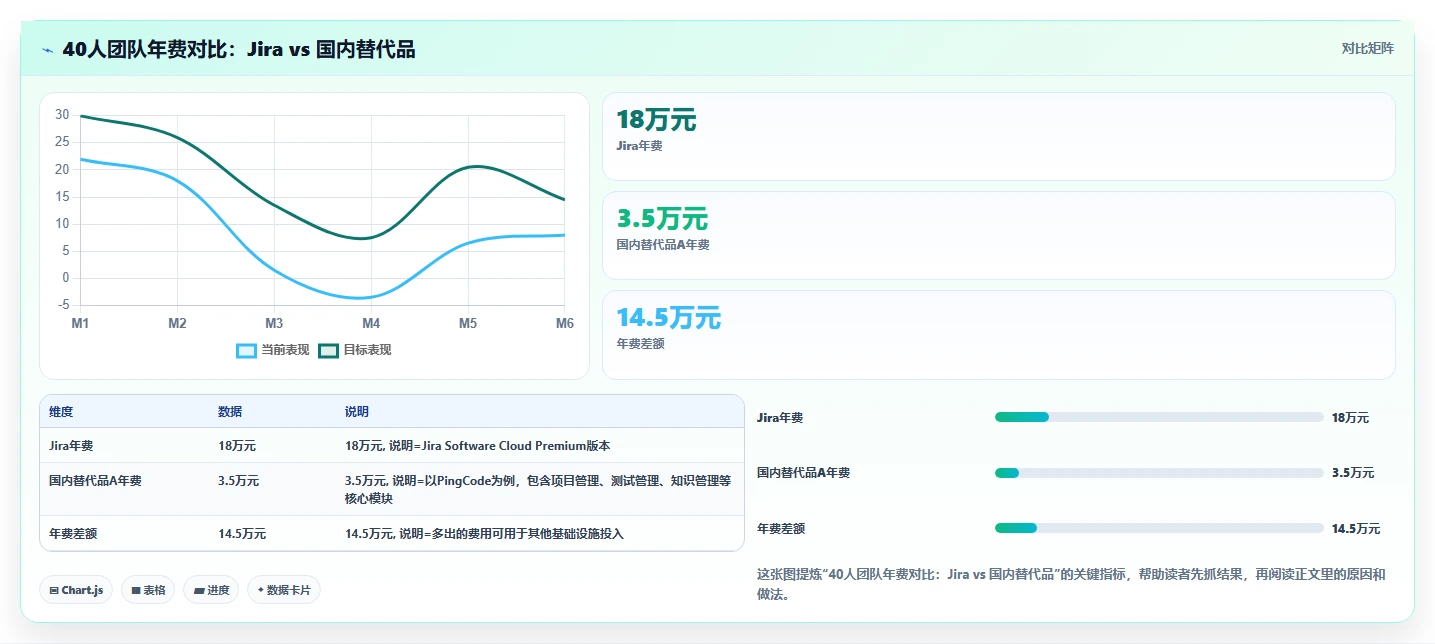
Task: Click the 数据 column header
Action: pos(230,412)
